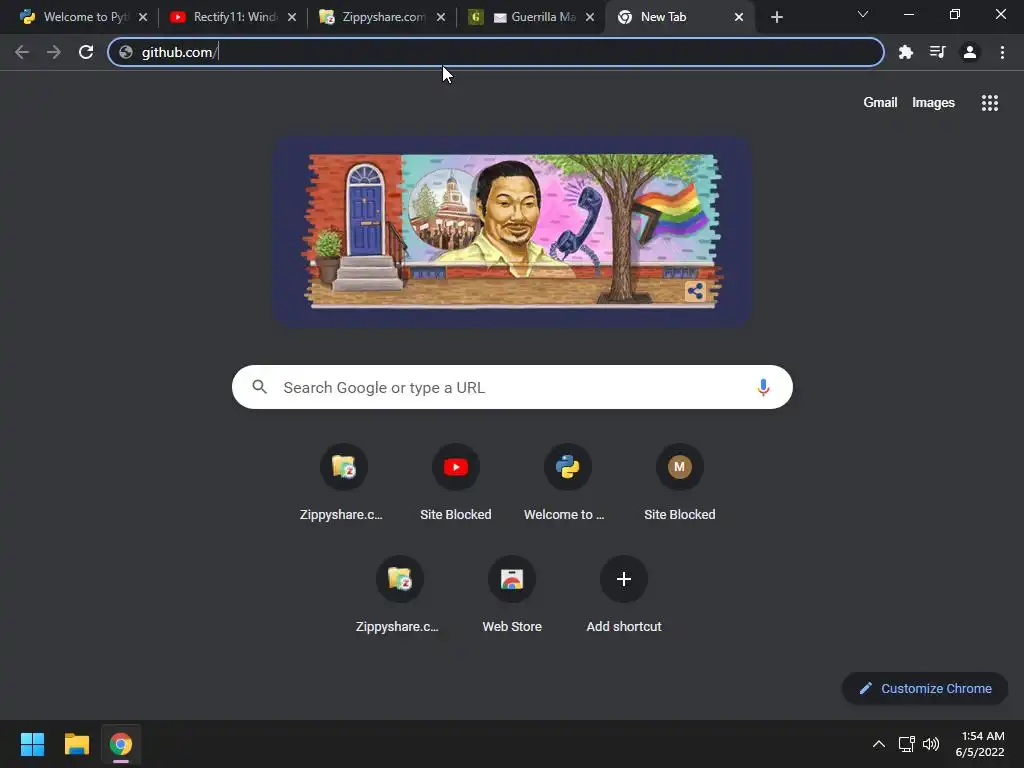Reload the current page
Viewport: 1024px width, 768px height.
(86, 52)
